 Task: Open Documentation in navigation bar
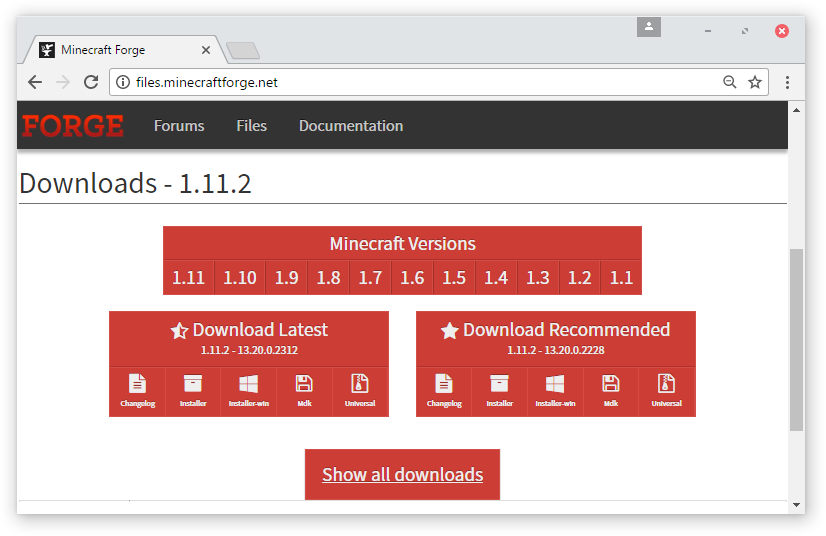[x=351, y=126]
